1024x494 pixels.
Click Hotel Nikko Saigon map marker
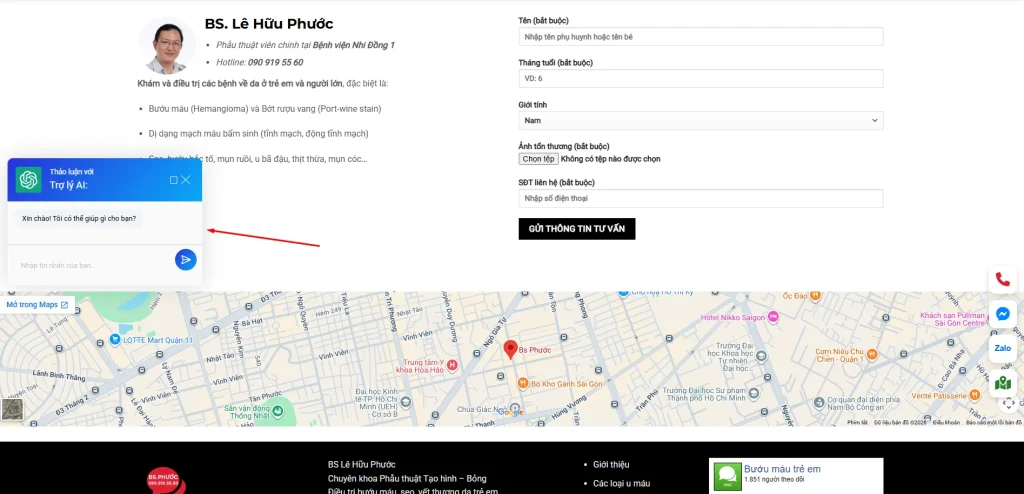(x=774, y=317)
